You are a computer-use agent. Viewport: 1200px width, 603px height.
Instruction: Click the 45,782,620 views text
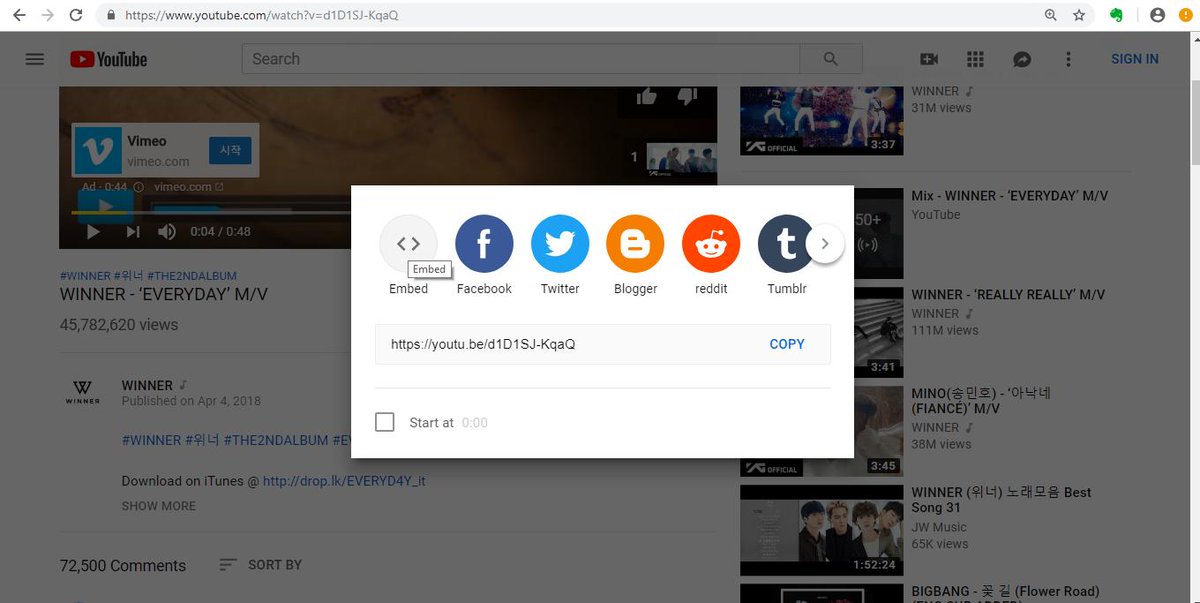(x=119, y=325)
